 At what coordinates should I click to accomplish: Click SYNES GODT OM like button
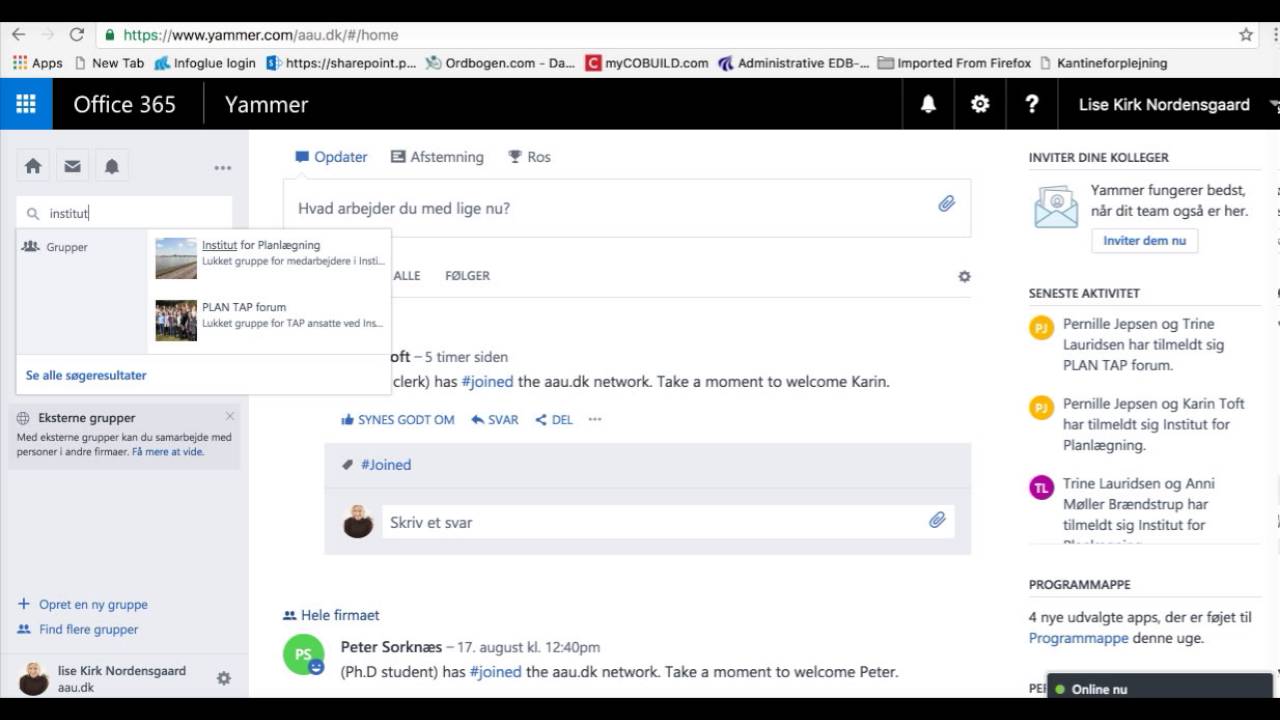click(398, 420)
